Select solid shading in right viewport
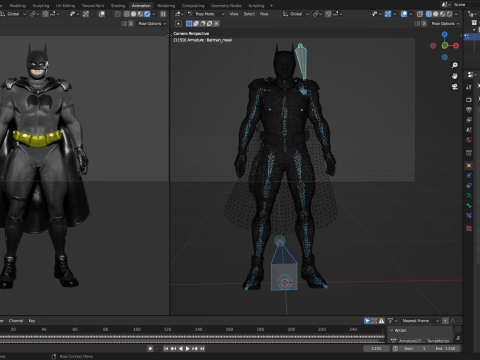The height and width of the screenshot is (360, 480). (x=436, y=14)
